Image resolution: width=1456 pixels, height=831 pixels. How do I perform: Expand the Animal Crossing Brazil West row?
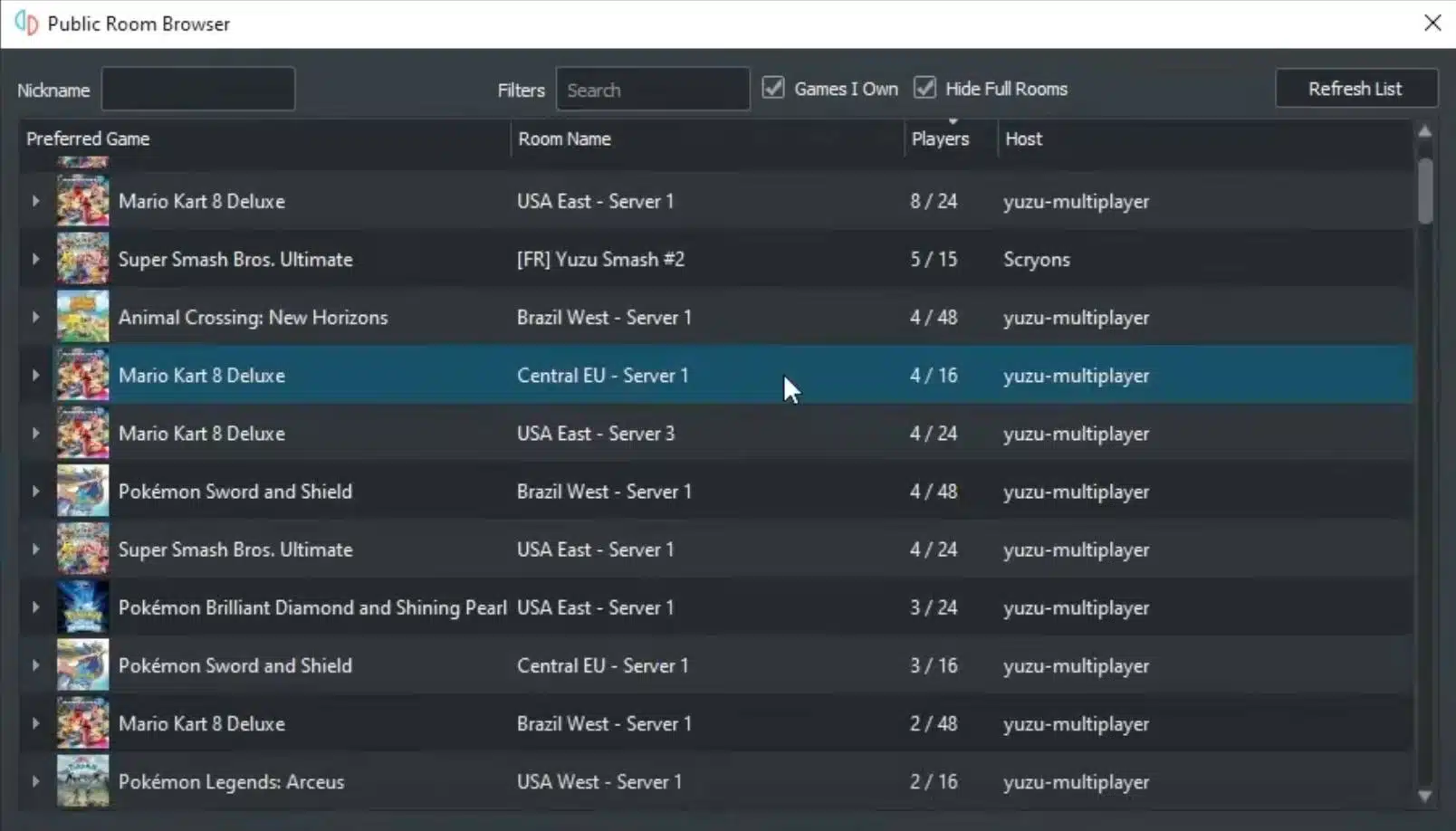pyautogui.click(x=35, y=317)
